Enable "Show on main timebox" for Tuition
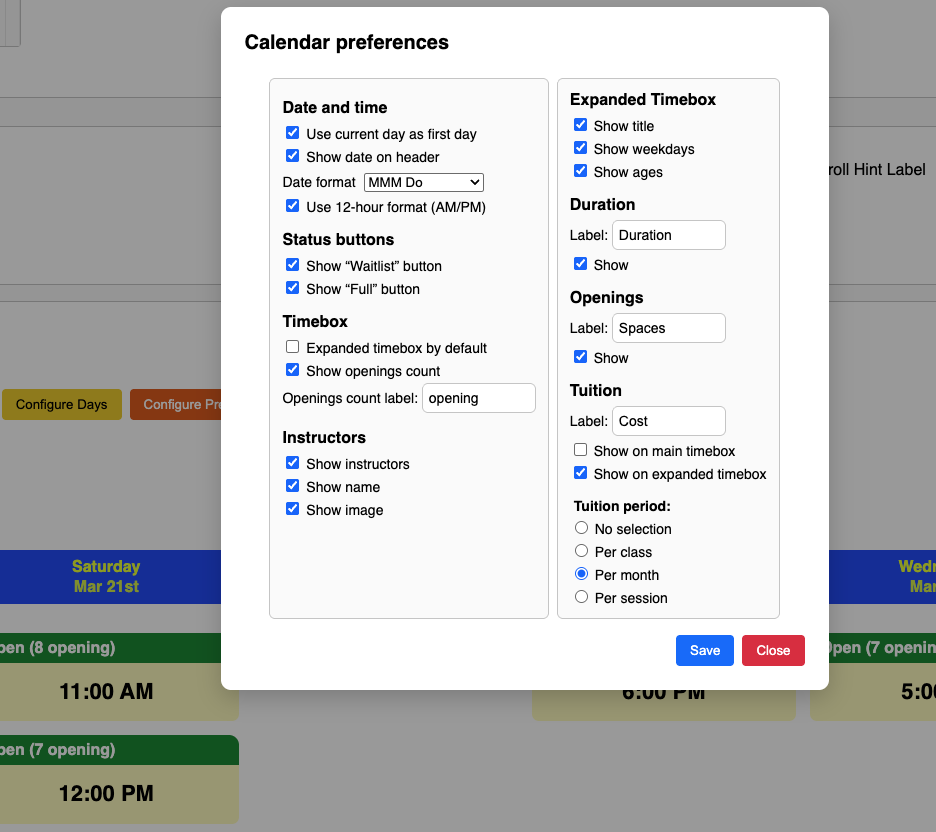Viewport: 936px width, 832px height. [x=580, y=450]
